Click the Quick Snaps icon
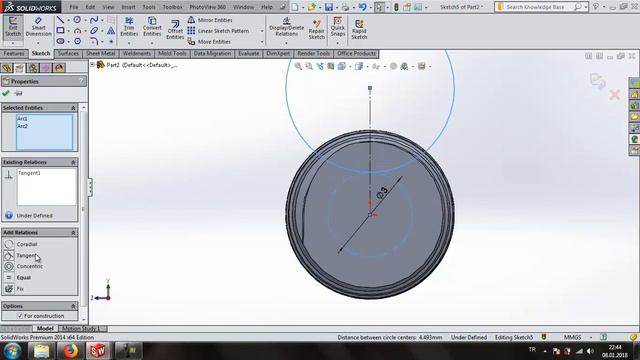The image size is (640, 360). pos(338,26)
